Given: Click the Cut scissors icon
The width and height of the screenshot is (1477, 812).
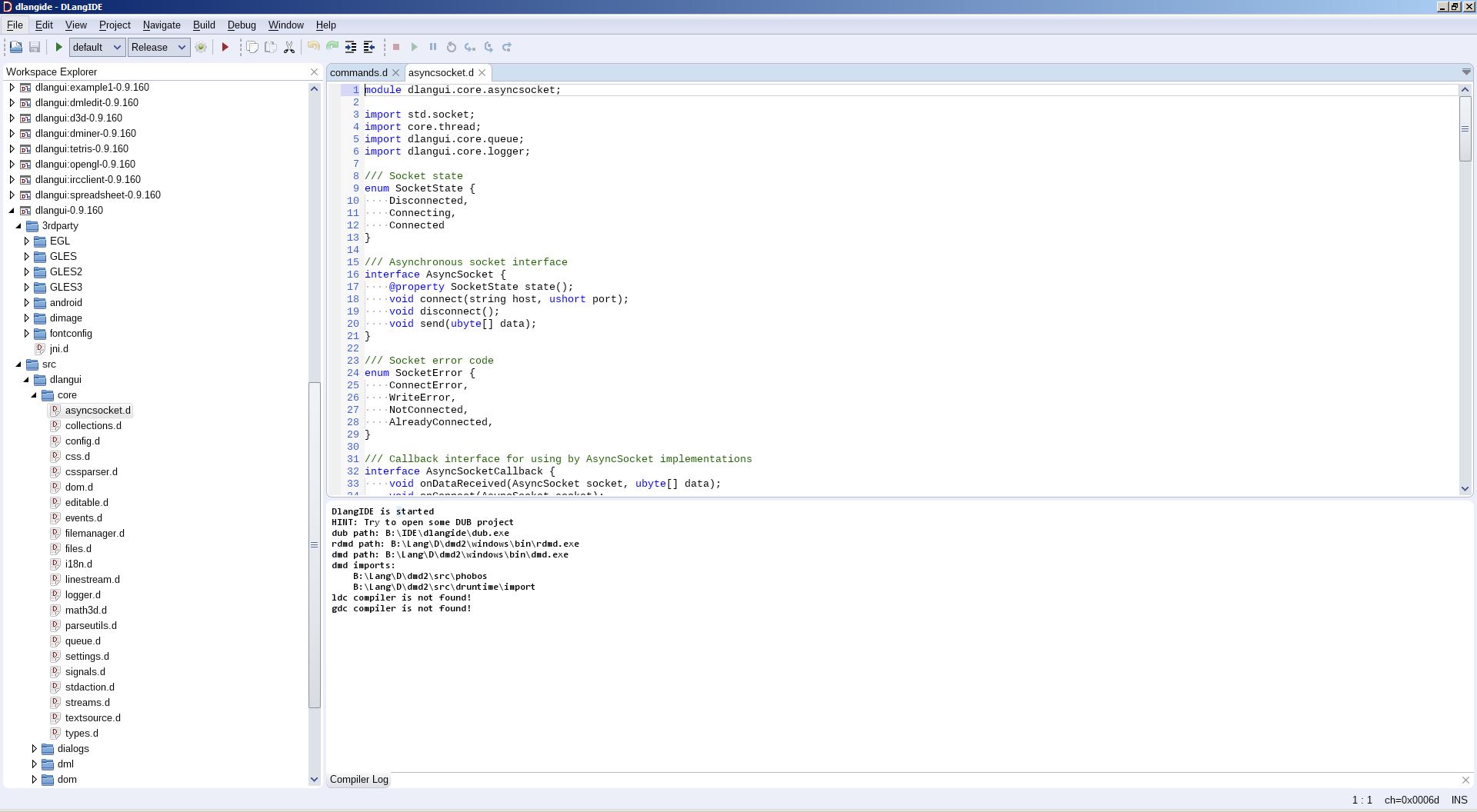Looking at the screenshot, I should [x=289, y=47].
